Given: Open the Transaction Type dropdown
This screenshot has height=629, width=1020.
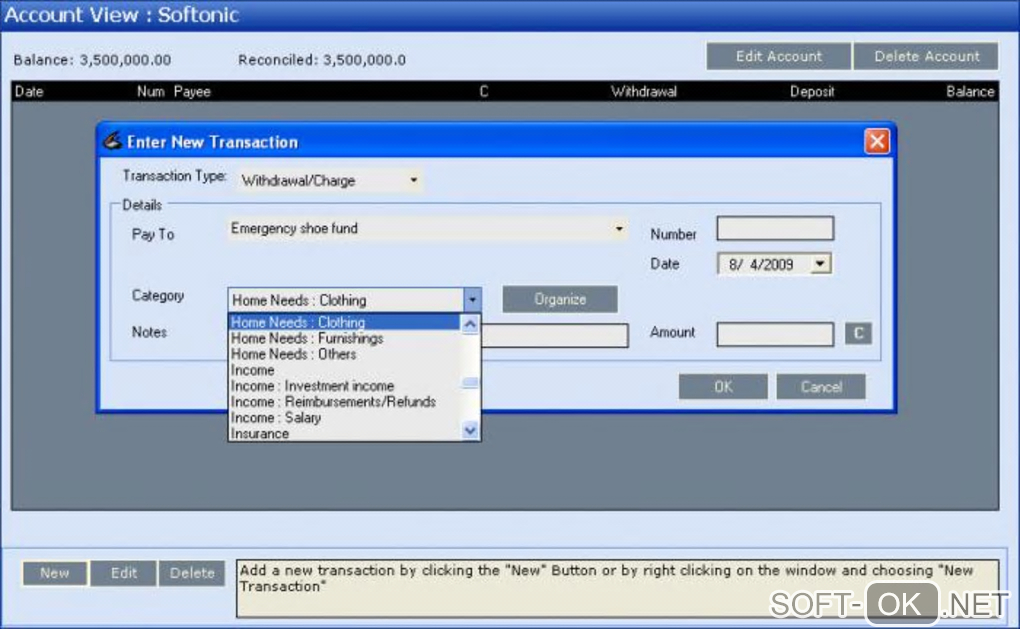Looking at the screenshot, I should pos(330,180).
